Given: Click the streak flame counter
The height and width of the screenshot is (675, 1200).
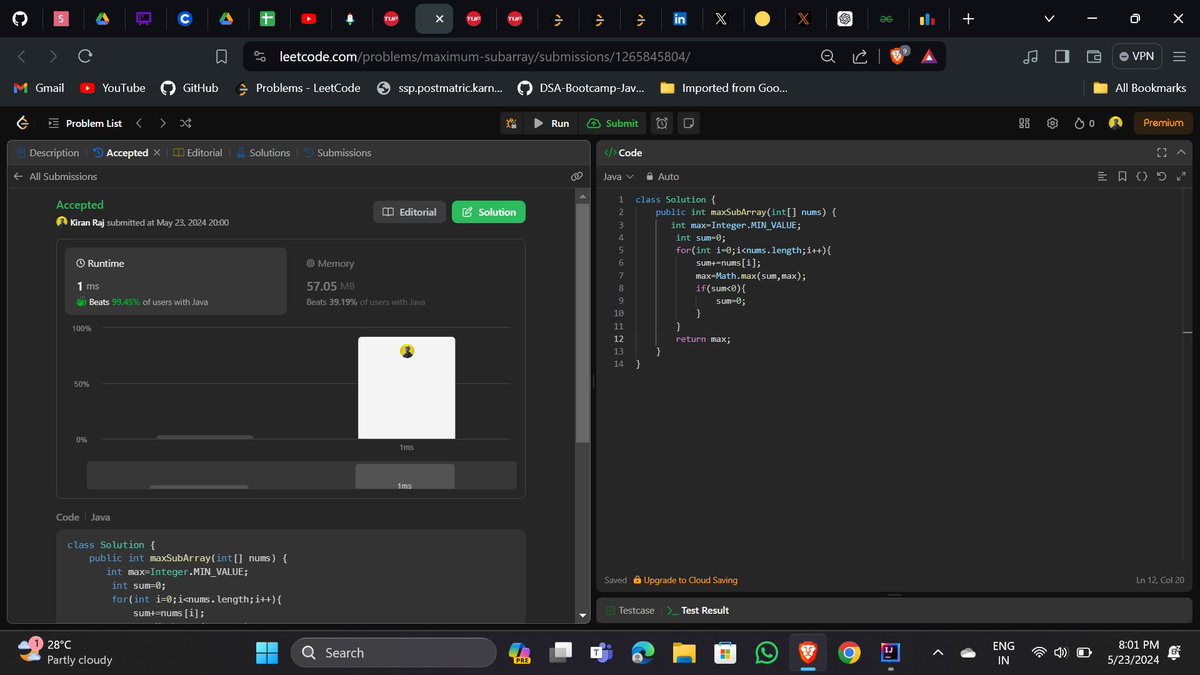Looking at the screenshot, I should [x=1085, y=123].
